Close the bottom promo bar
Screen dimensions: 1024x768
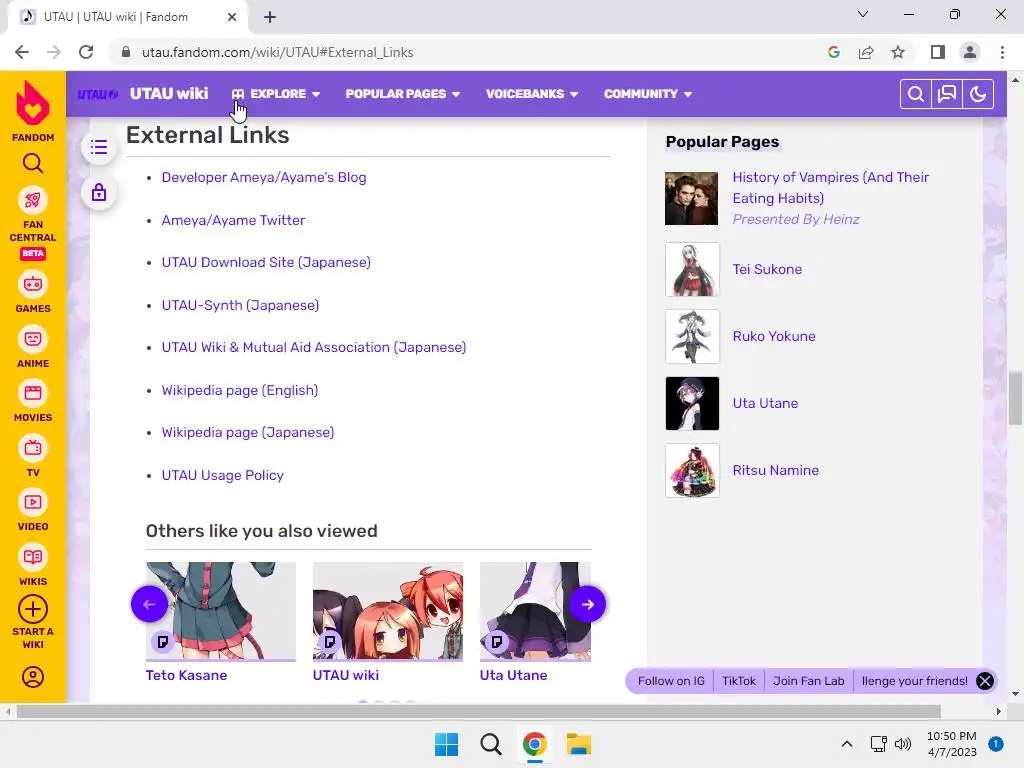click(985, 681)
